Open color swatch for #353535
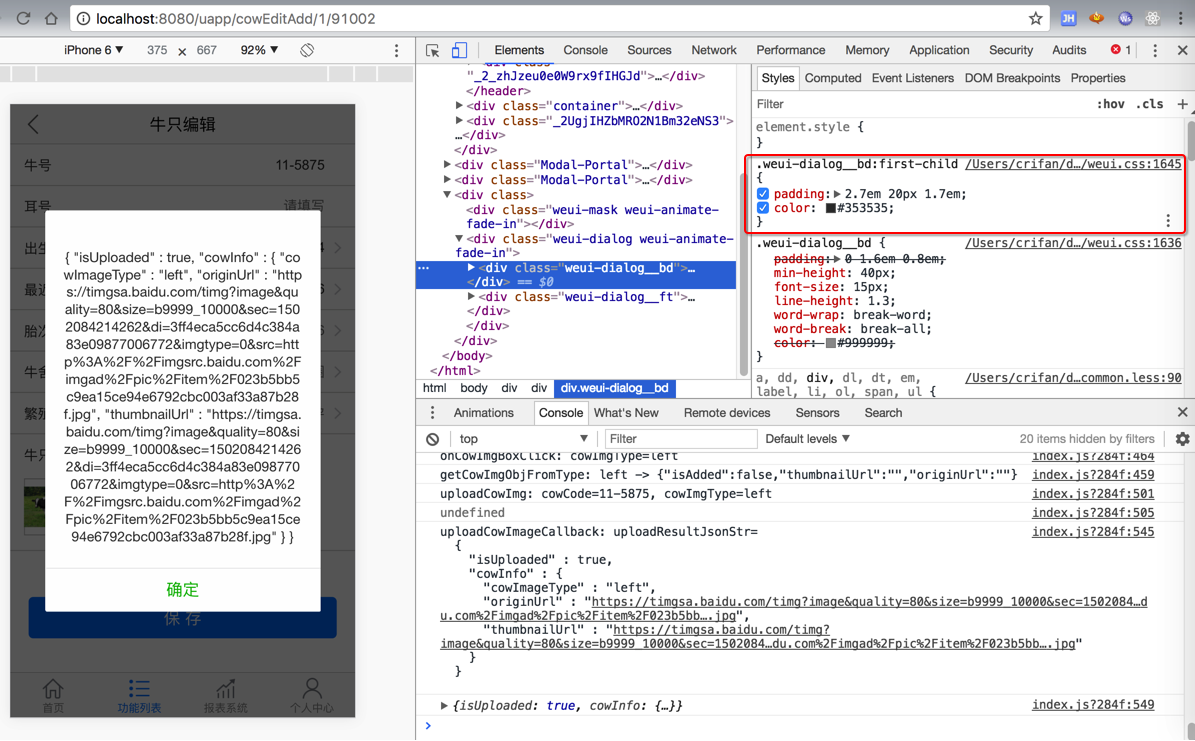The height and width of the screenshot is (741, 1195). pyautogui.click(x=831, y=208)
